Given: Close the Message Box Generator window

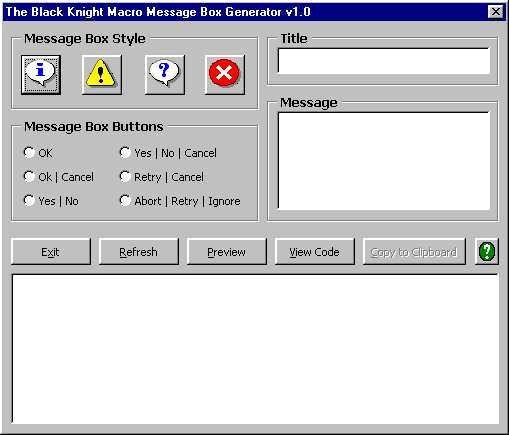Looking at the screenshot, I should [x=496, y=12].
